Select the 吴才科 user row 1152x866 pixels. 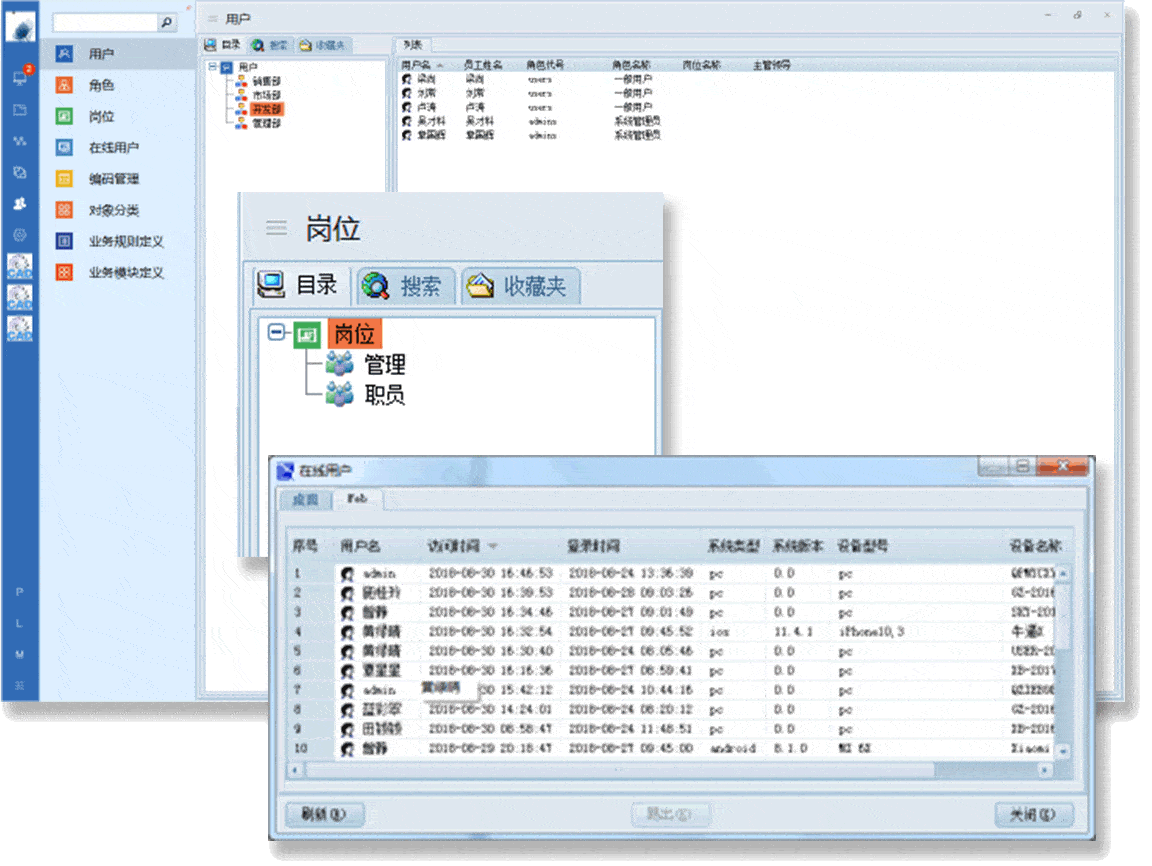pos(533,121)
